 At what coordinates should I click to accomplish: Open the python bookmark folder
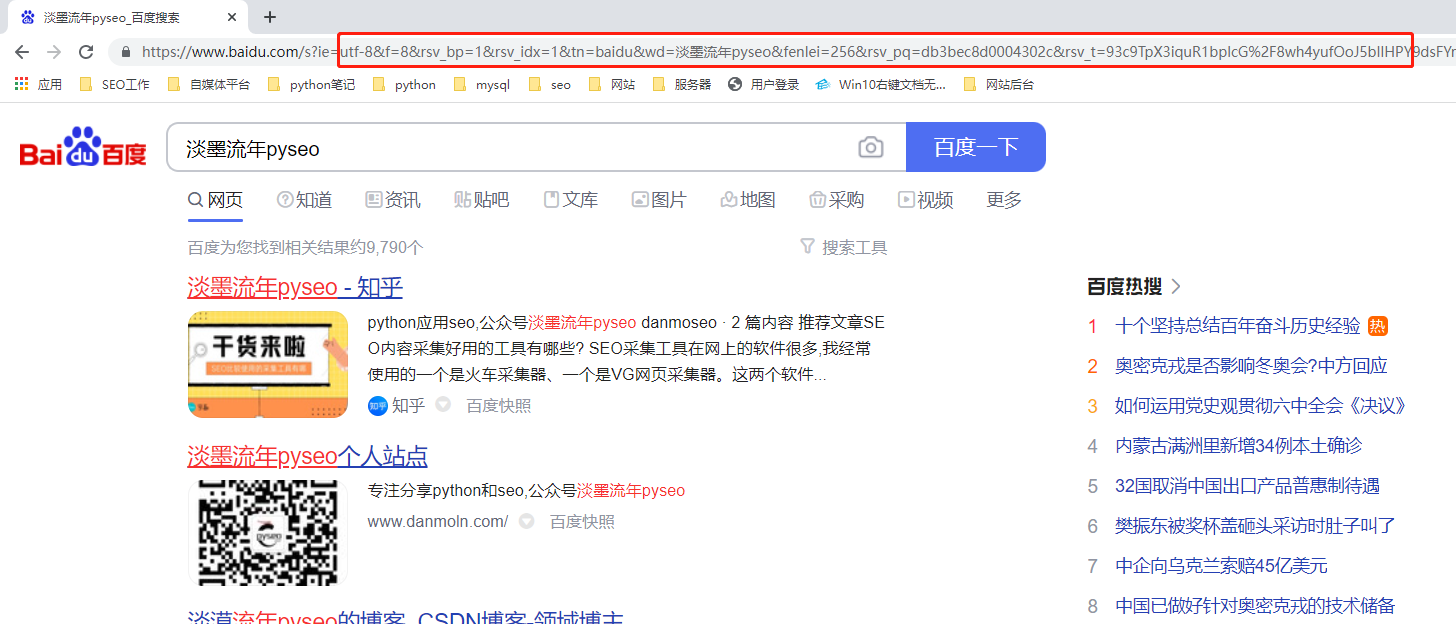click(x=403, y=85)
